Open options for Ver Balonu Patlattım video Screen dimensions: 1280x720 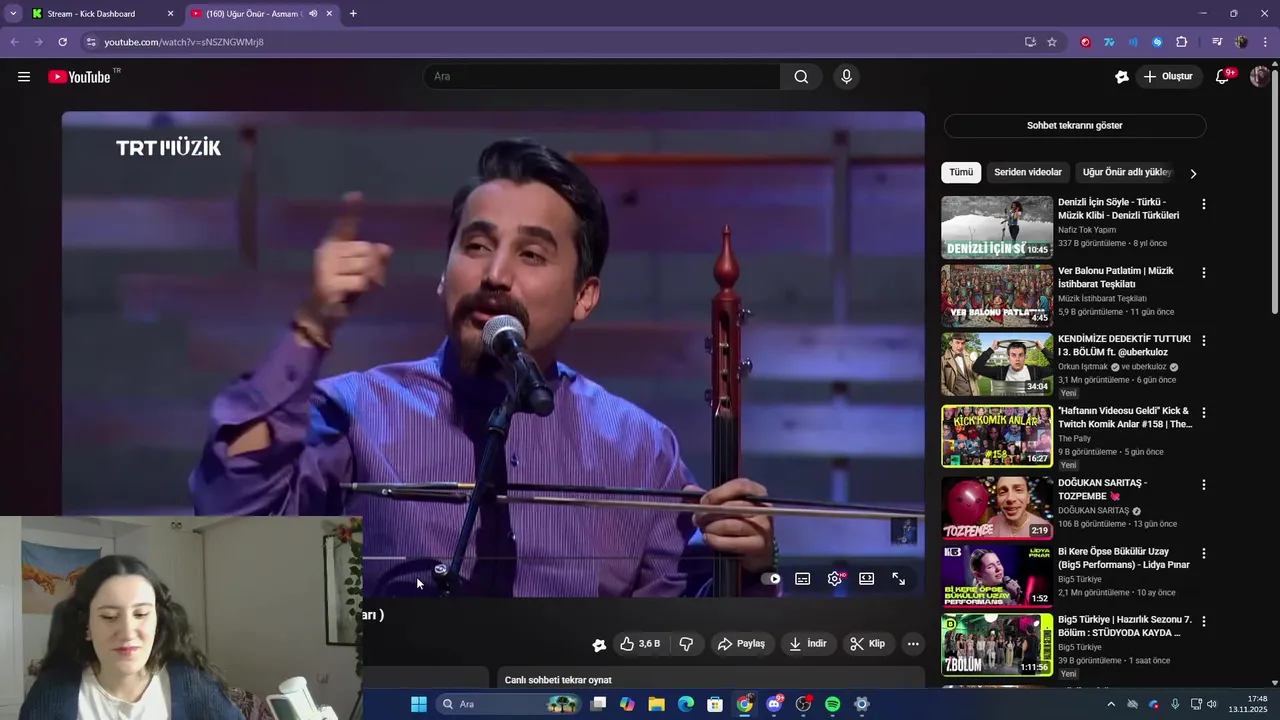1204,272
